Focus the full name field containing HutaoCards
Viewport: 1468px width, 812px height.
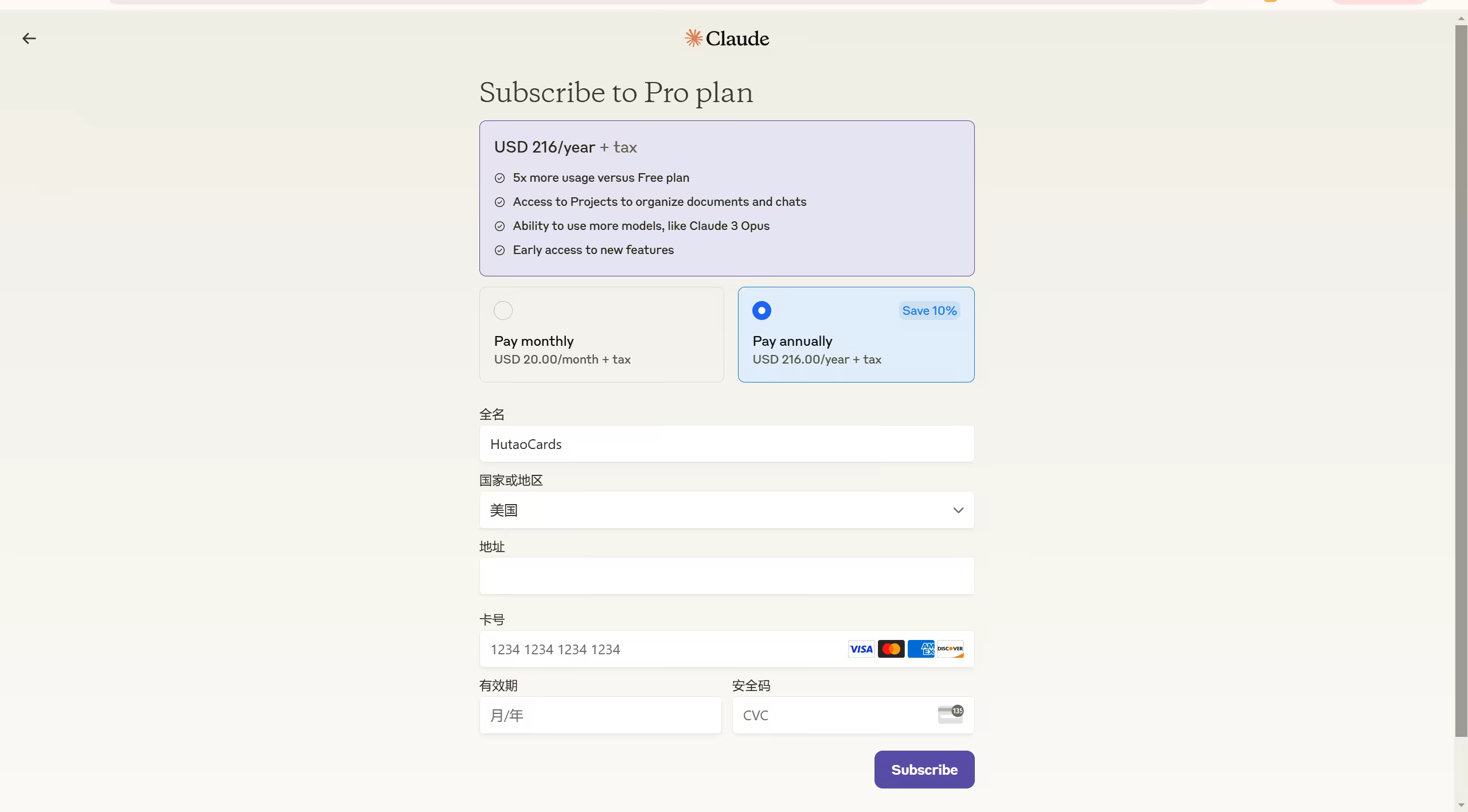(726, 444)
